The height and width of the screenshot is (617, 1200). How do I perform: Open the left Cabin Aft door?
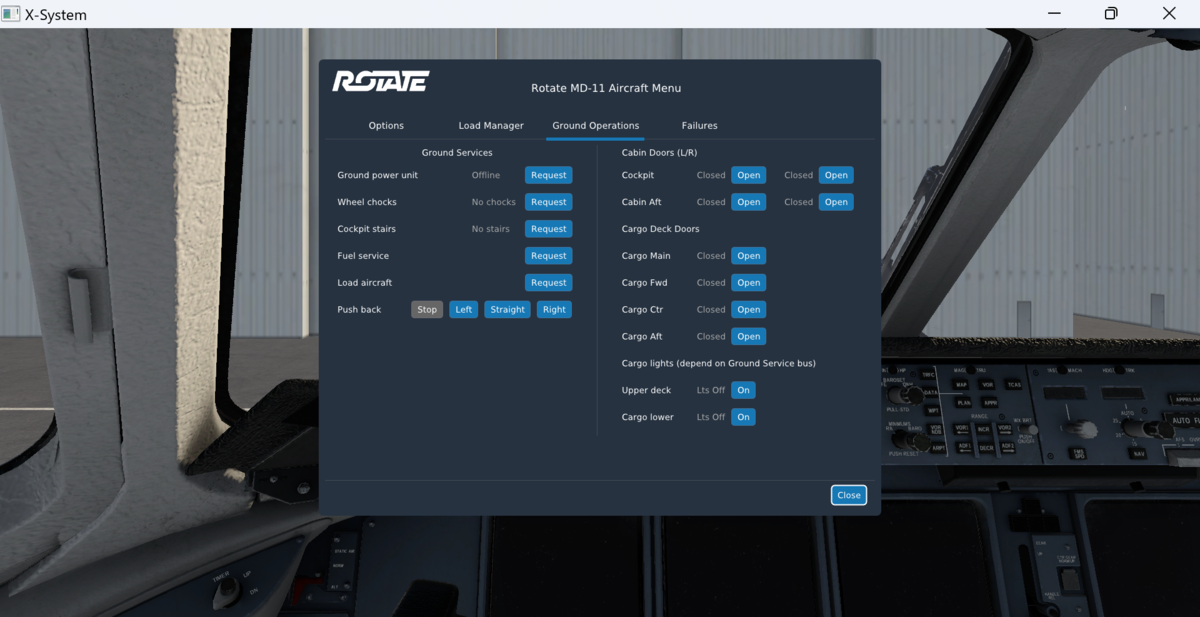pyautogui.click(x=749, y=202)
